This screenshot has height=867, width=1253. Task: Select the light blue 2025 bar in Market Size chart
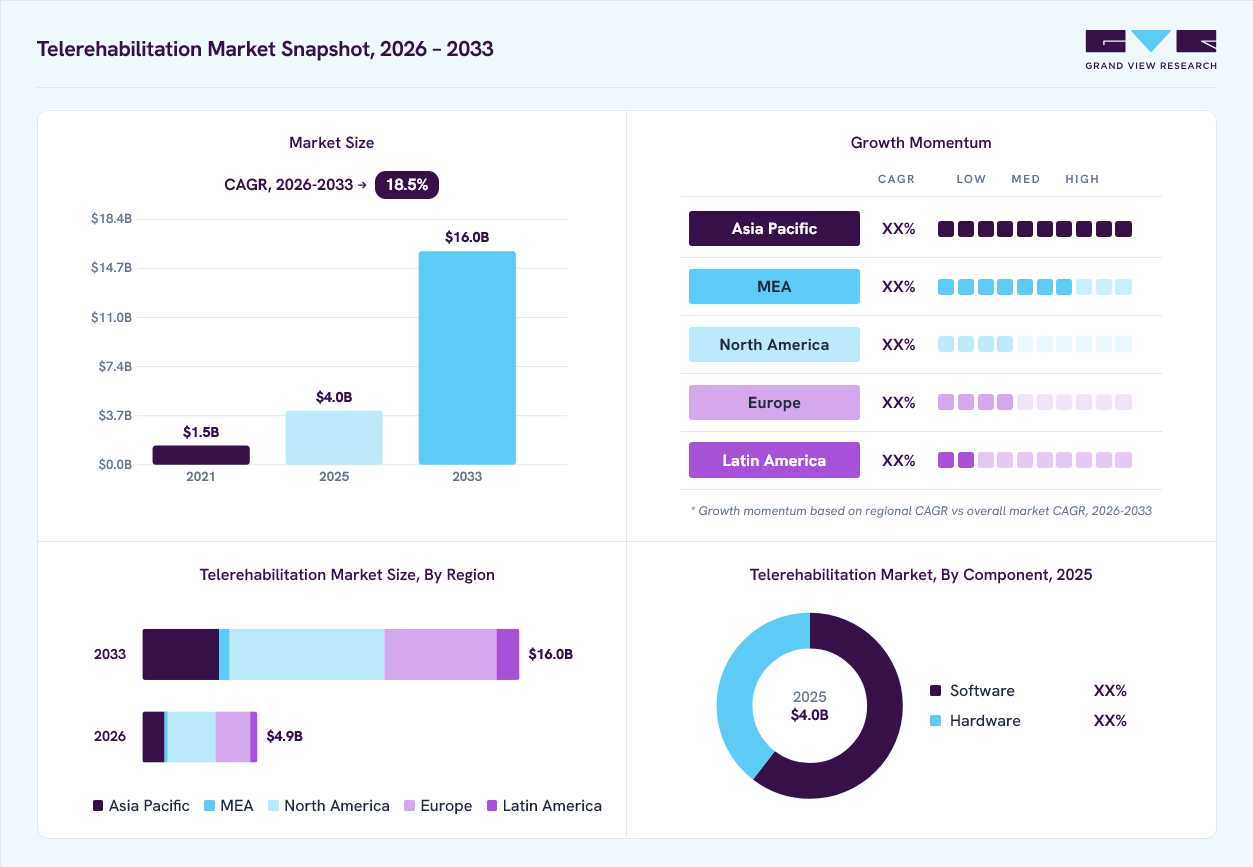(x=334, y=438)
